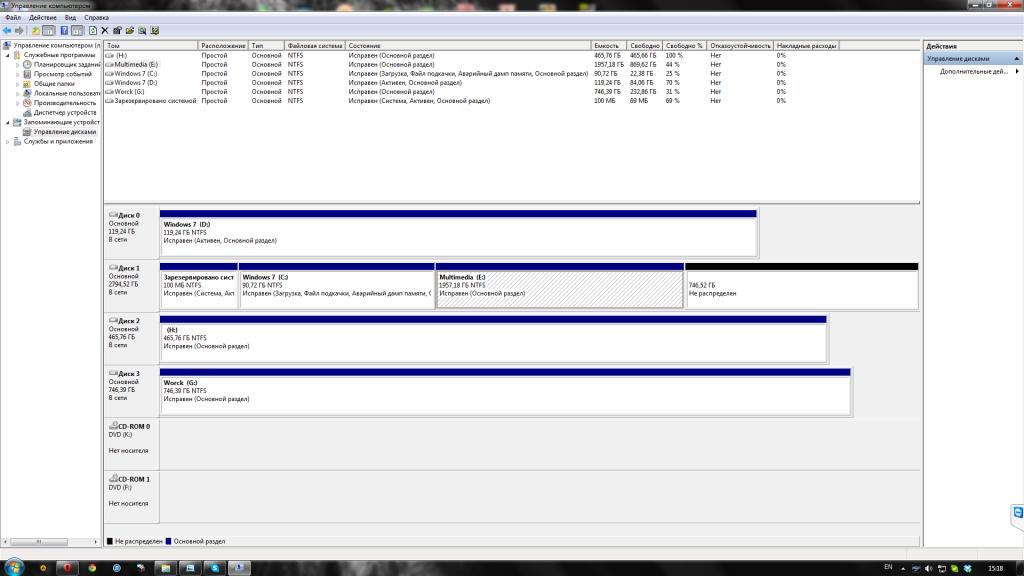The height and width of the screenshot is (576, 1024).
Task: Expand the Службы и приложения node arrow
Action: tap(8, 141)
